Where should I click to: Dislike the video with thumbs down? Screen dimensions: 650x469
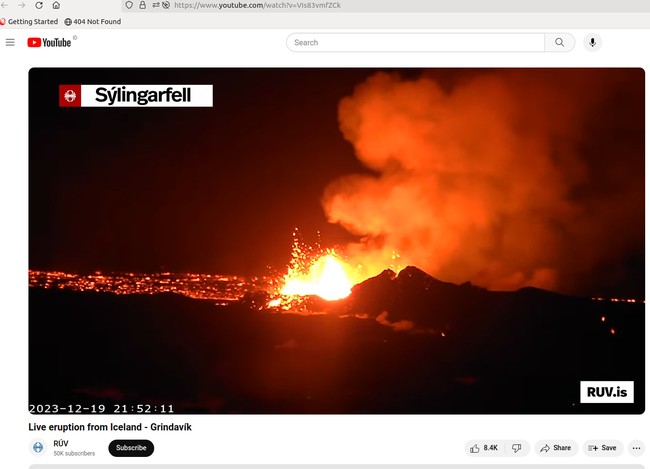[516, 448]
